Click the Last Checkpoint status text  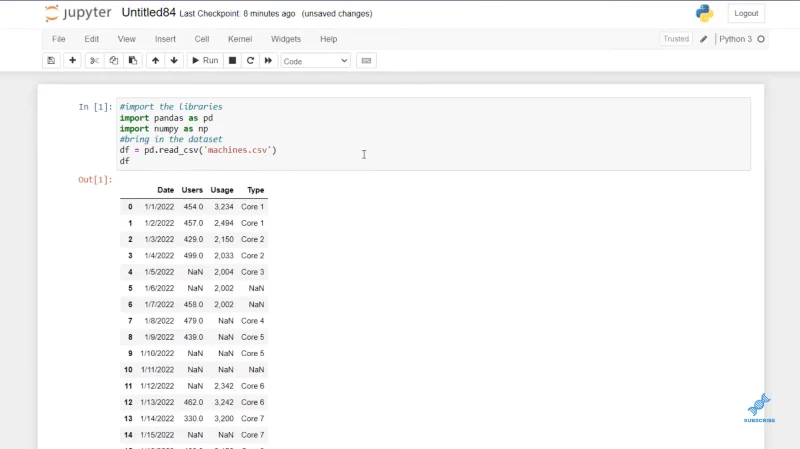(x=237, y=14)
